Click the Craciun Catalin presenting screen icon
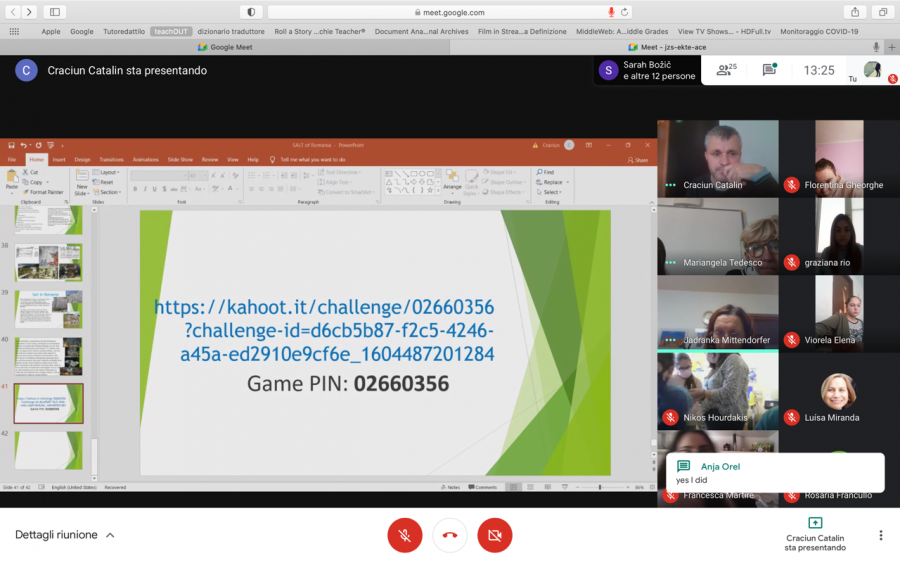900x563 pixels. [815, 523]
